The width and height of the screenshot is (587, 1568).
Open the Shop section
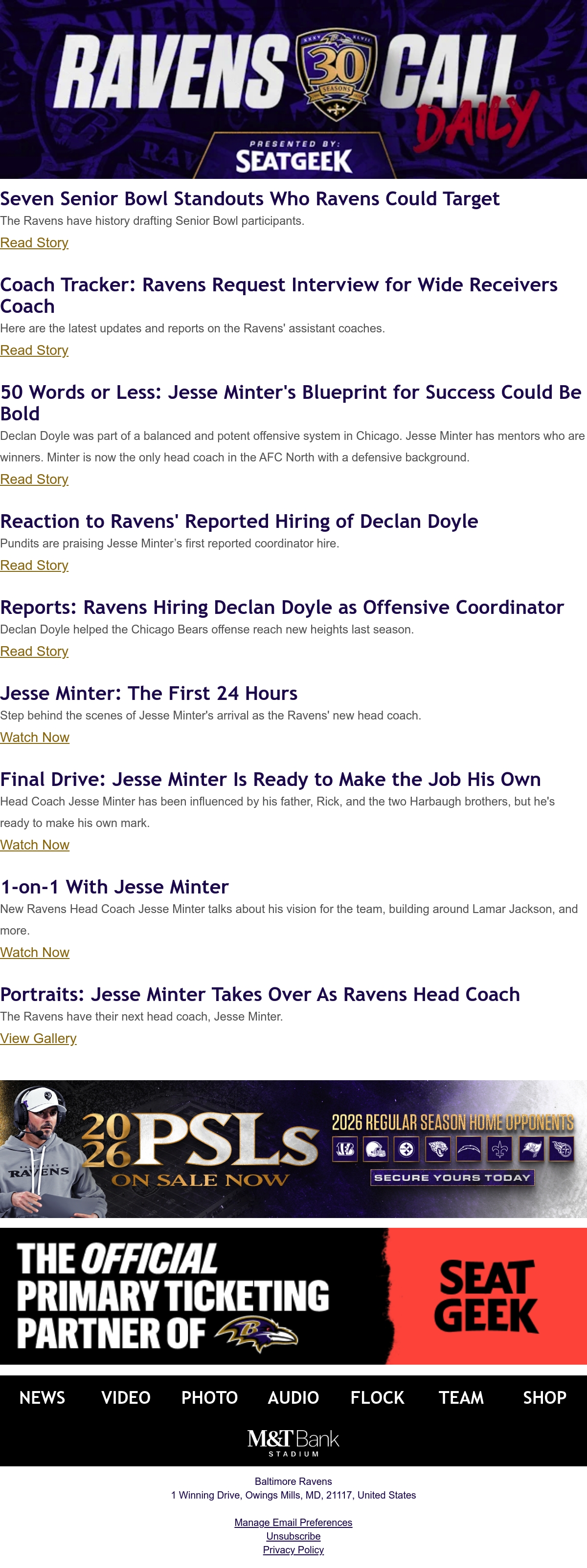pos(545,1397)
